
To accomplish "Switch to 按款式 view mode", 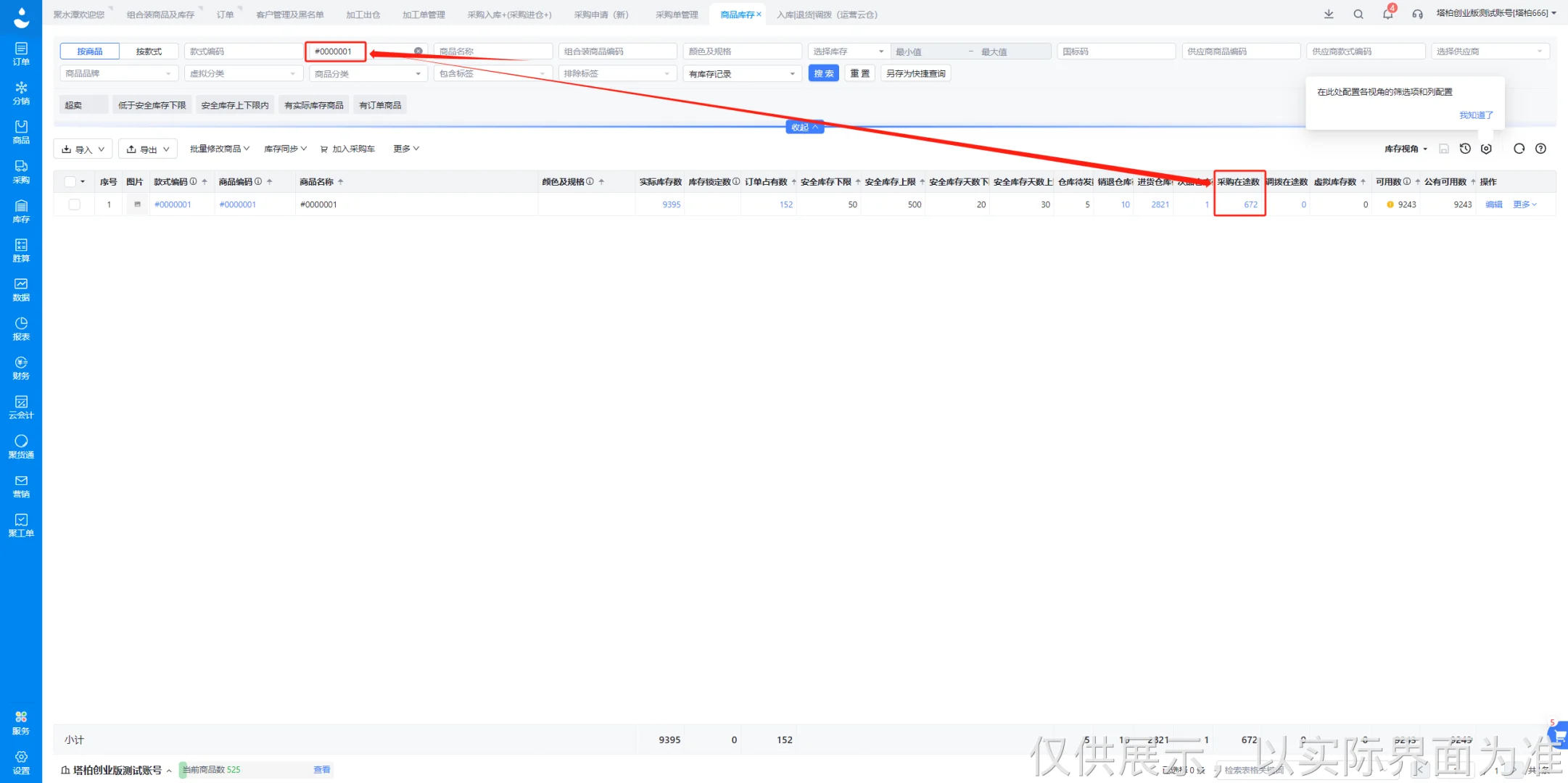I will [149, 51].
